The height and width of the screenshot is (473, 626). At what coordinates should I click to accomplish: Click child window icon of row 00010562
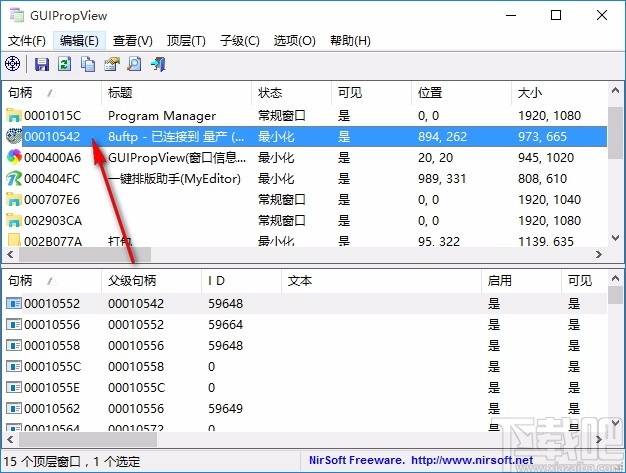(14, 408)
